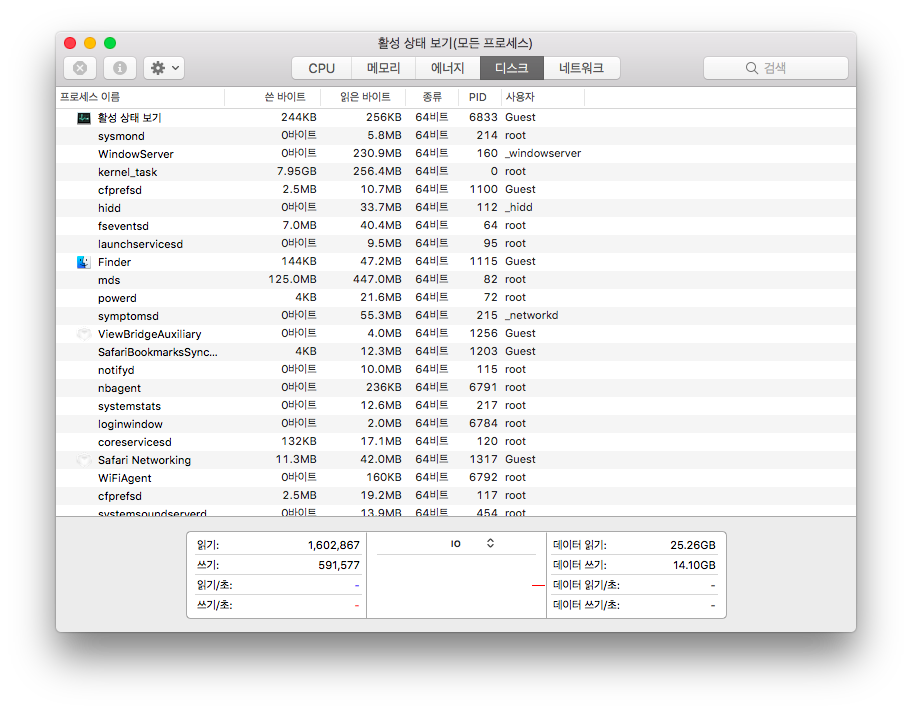Switch to the CPU tab
912x712 pixels.
tap(320, 67)
